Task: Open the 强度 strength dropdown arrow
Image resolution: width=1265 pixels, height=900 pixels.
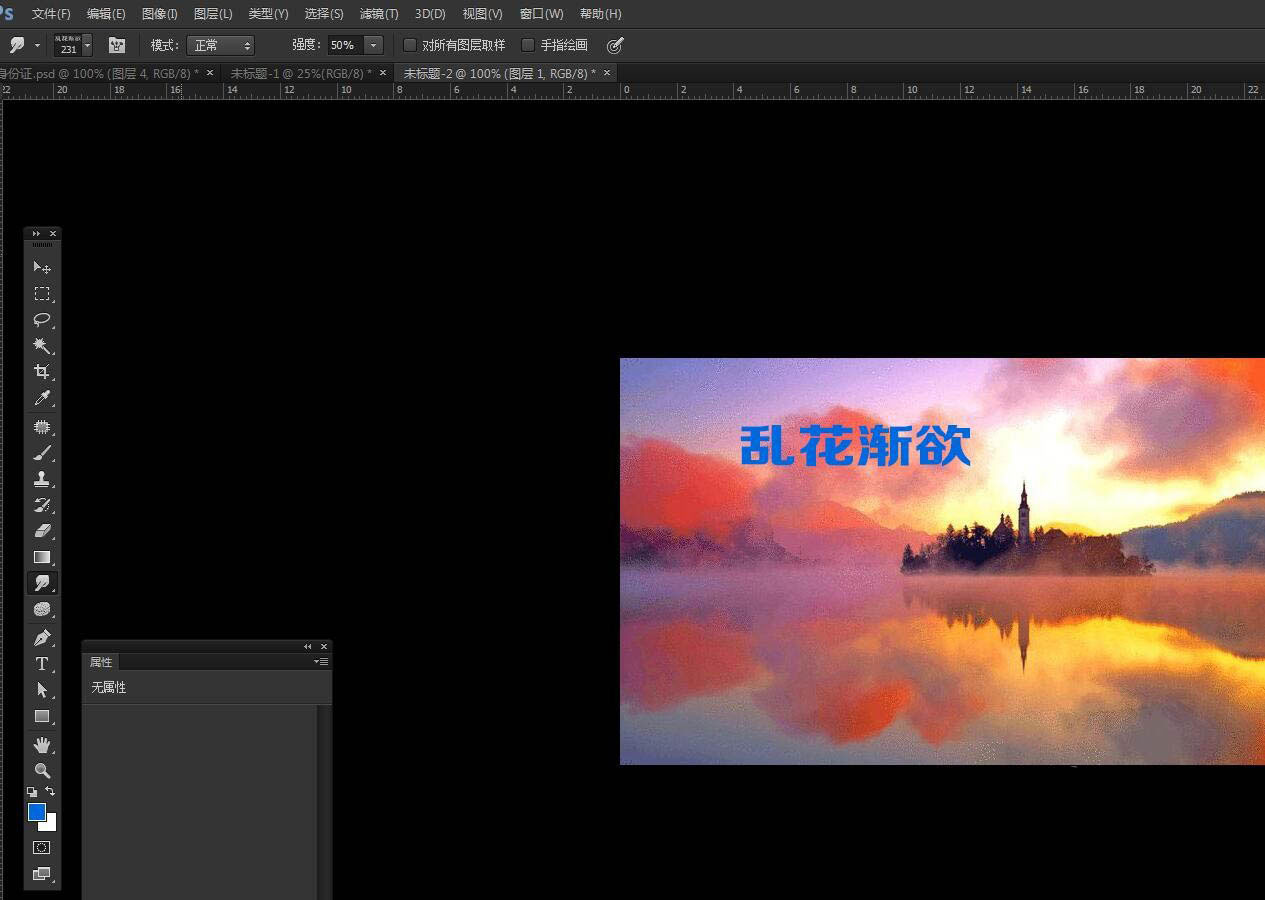Action: (373, 45)
